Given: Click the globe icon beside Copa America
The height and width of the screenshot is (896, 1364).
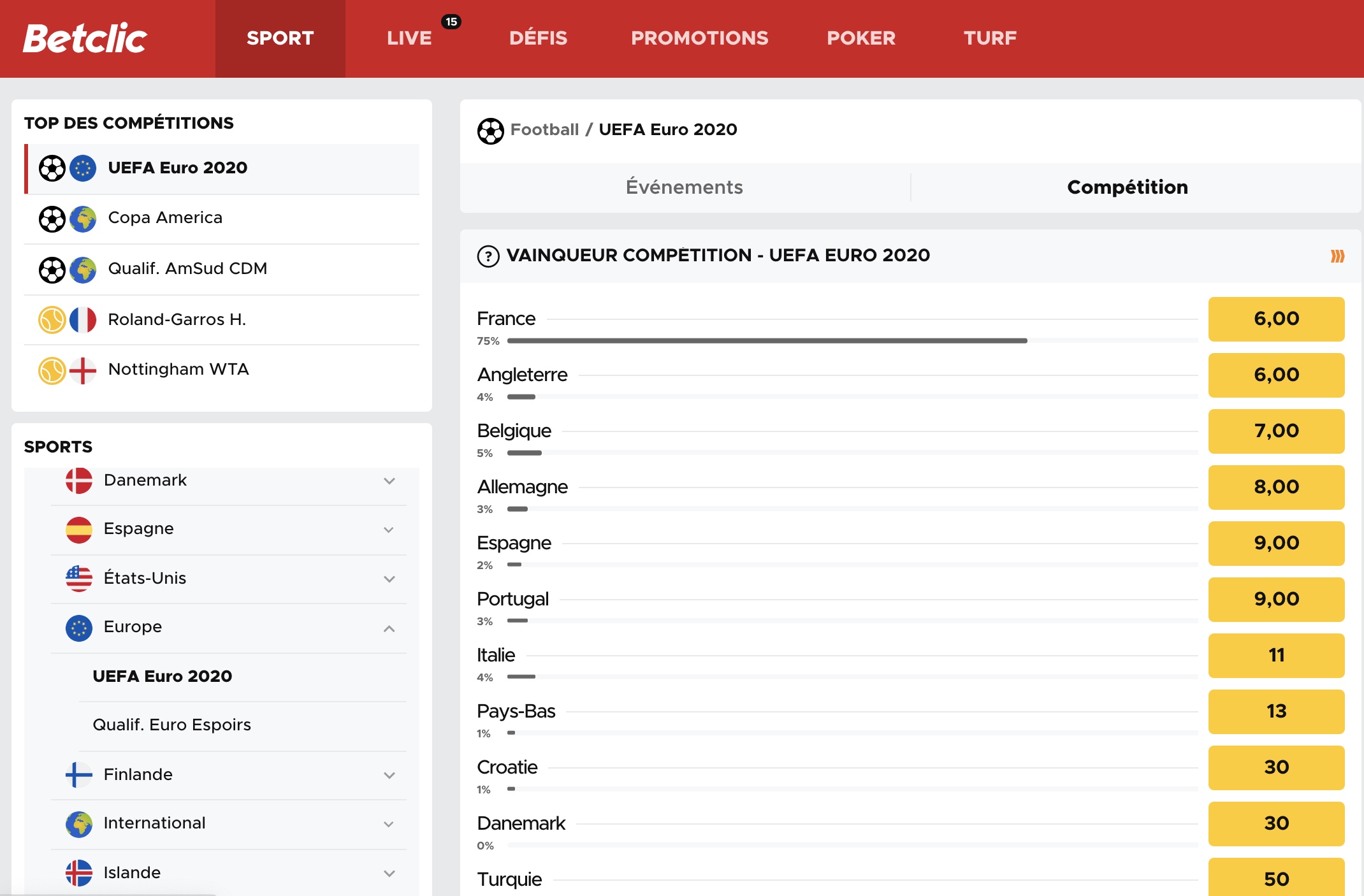Looking at the screenshot, I should tap(83, 219).
